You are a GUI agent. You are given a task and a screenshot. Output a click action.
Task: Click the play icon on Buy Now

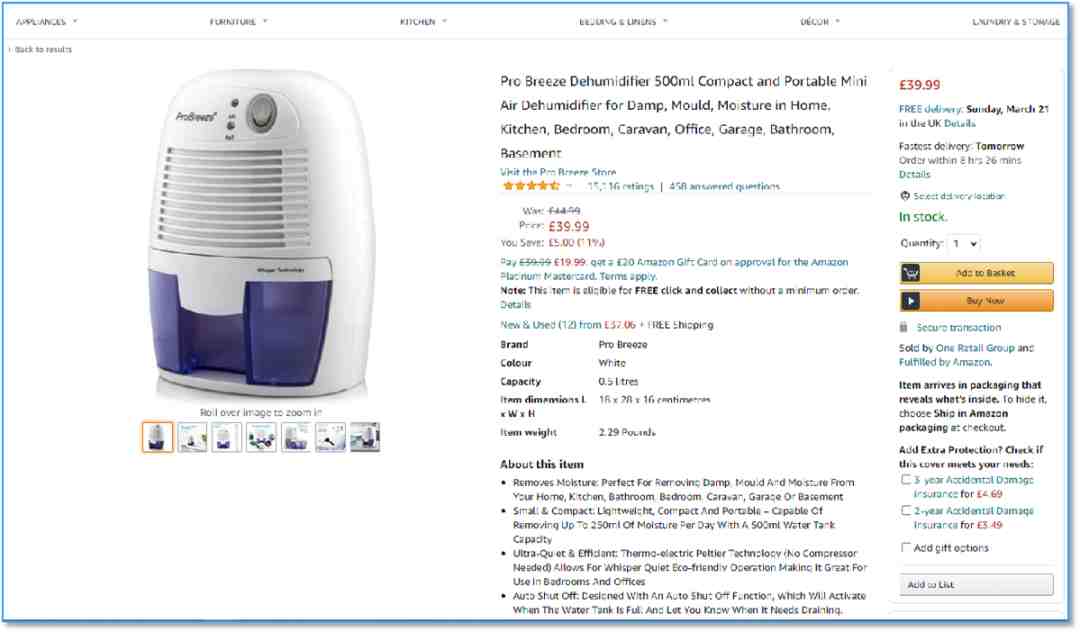[x=911, y=301]
